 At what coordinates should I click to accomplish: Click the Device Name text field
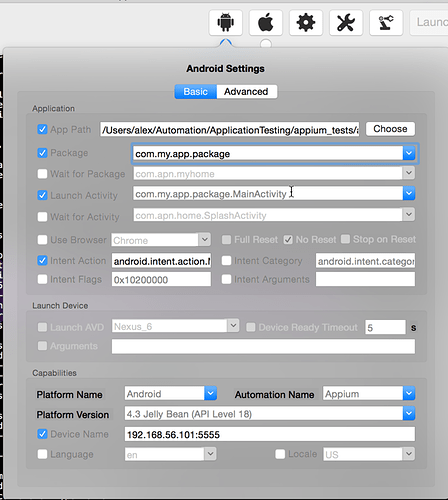click(x=270, y=434)
